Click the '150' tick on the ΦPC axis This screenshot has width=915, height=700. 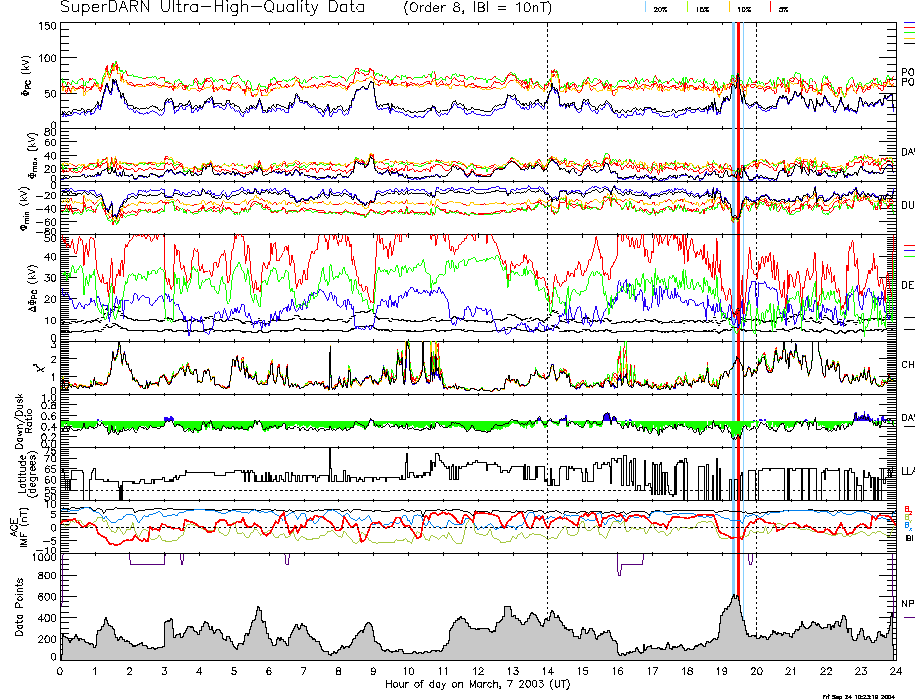click(47, 26)
